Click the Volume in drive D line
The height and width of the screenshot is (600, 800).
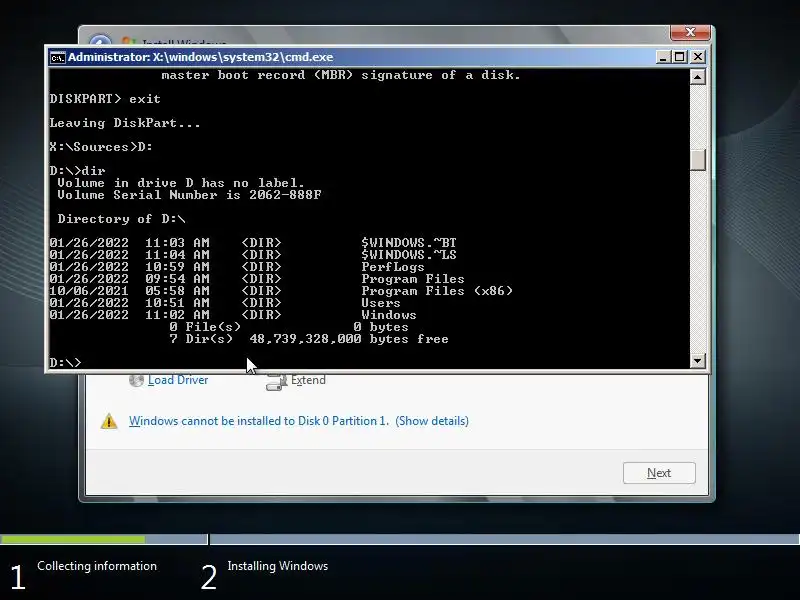[x=181, y=183]
